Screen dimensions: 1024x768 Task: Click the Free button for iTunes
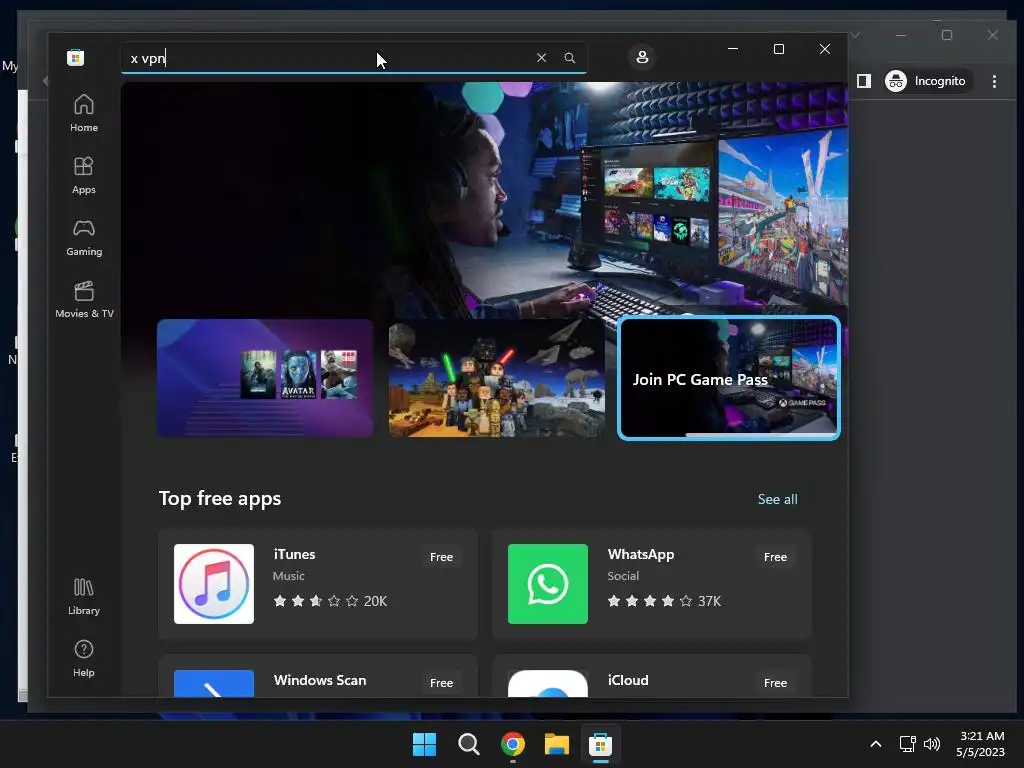tap(441, 557)
